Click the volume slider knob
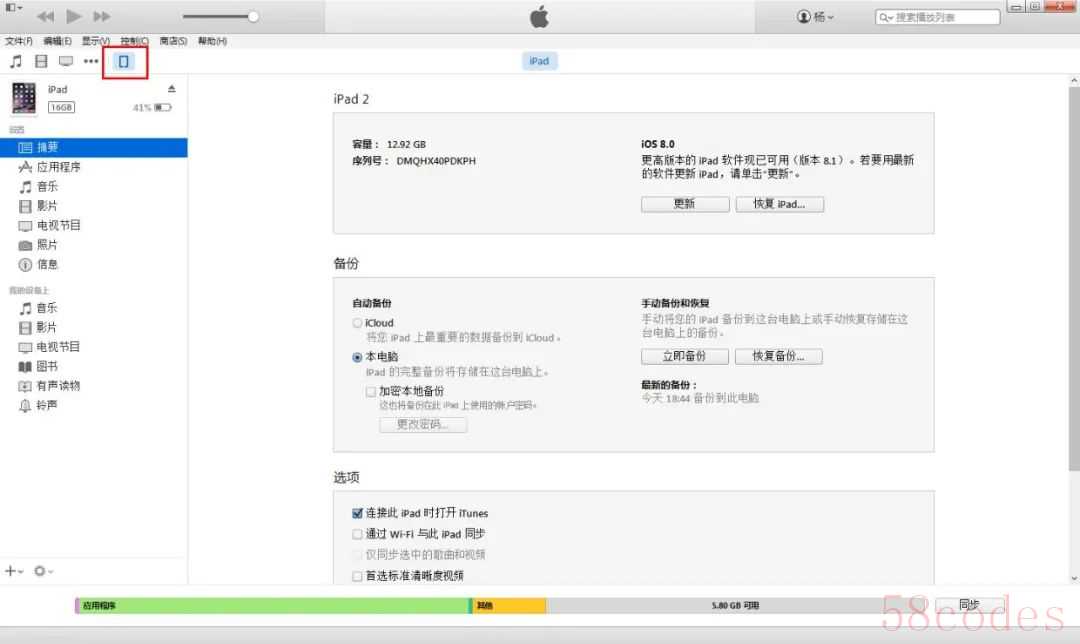 point(253,17)
